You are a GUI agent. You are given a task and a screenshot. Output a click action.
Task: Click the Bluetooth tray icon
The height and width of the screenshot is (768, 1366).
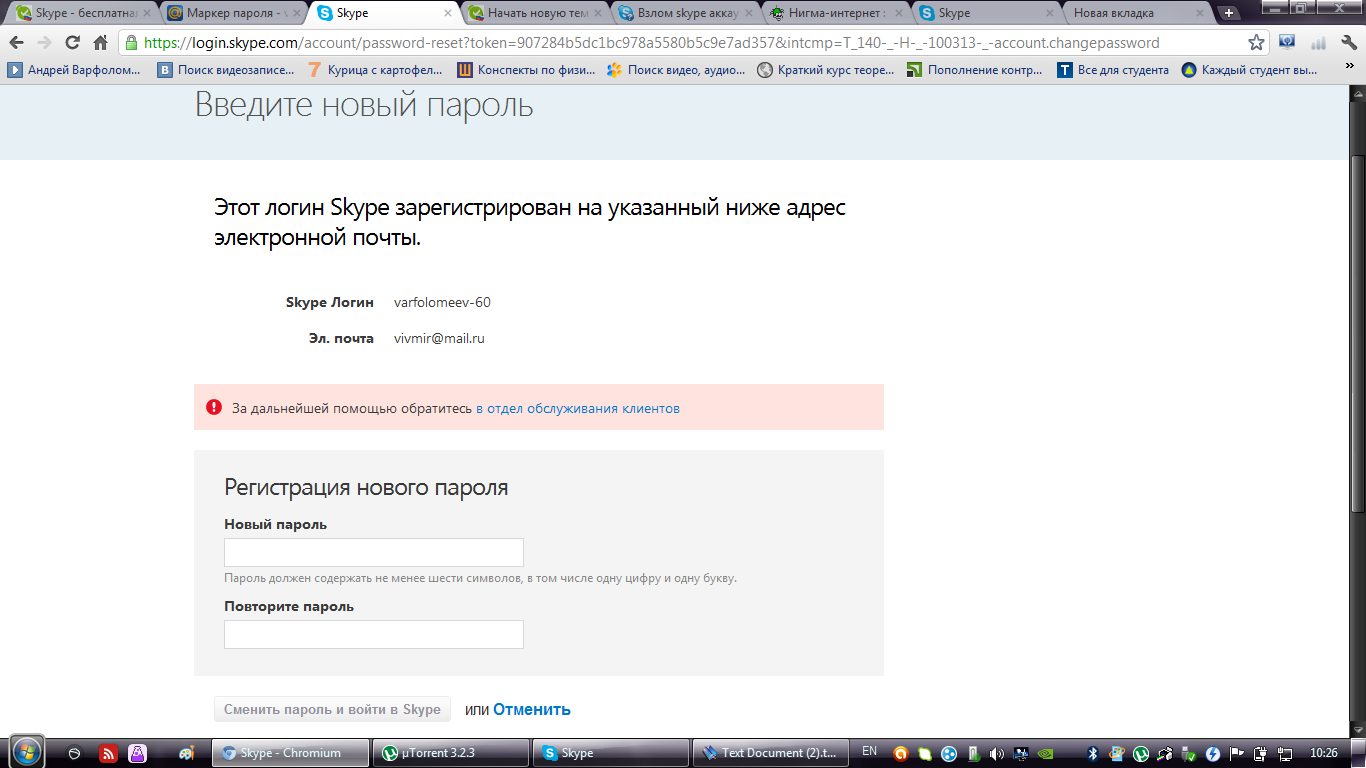tap(1094, 753)
